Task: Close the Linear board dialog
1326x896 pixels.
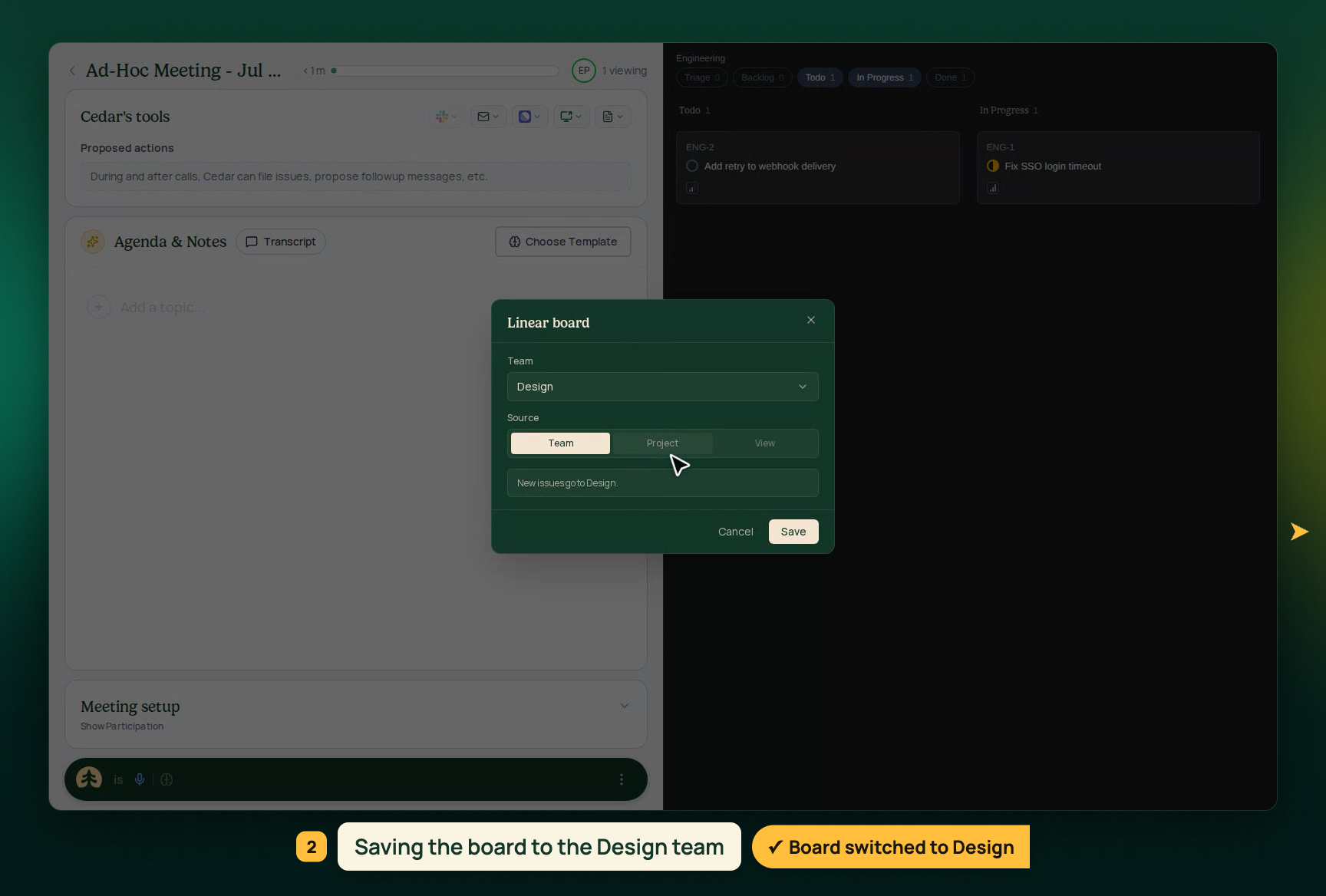Action: tap(810, 321)
